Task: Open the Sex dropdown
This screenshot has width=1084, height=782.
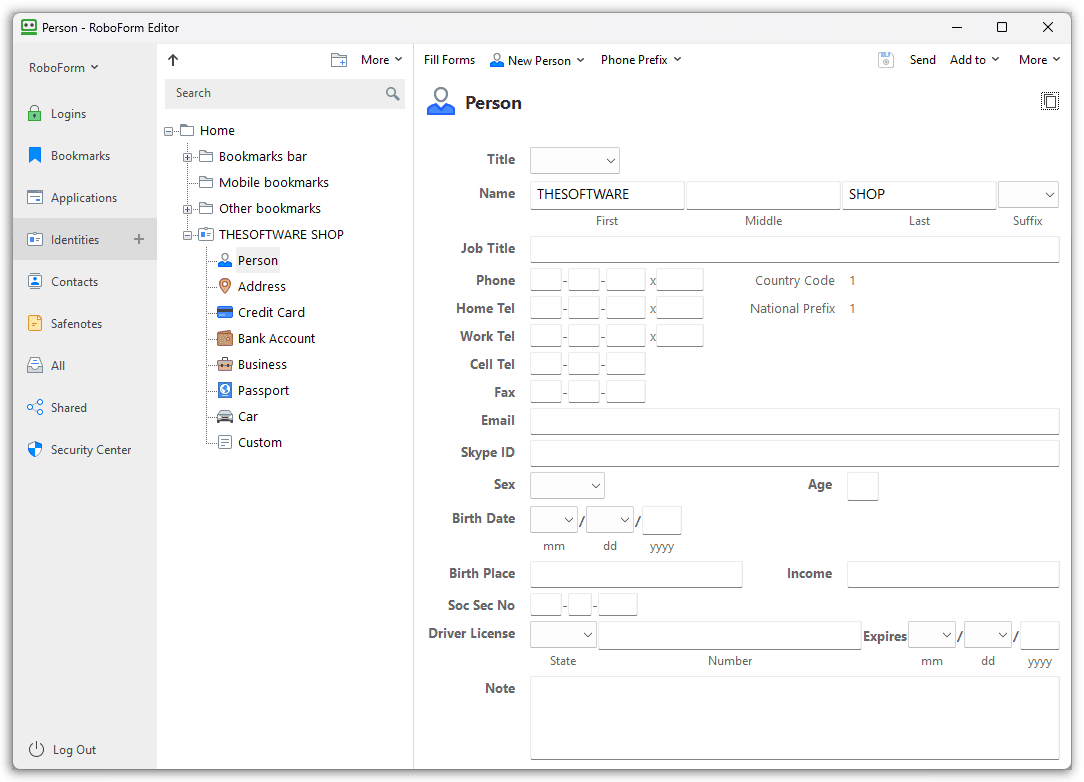Action: (x=567, y=485)
